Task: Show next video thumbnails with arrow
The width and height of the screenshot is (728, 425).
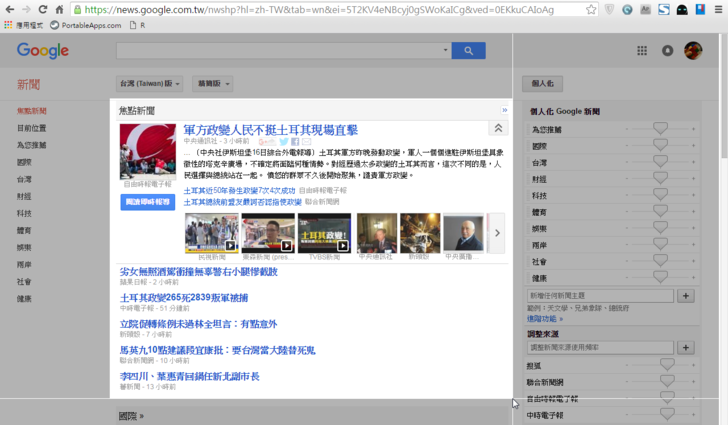Action: tap(497, 233)
